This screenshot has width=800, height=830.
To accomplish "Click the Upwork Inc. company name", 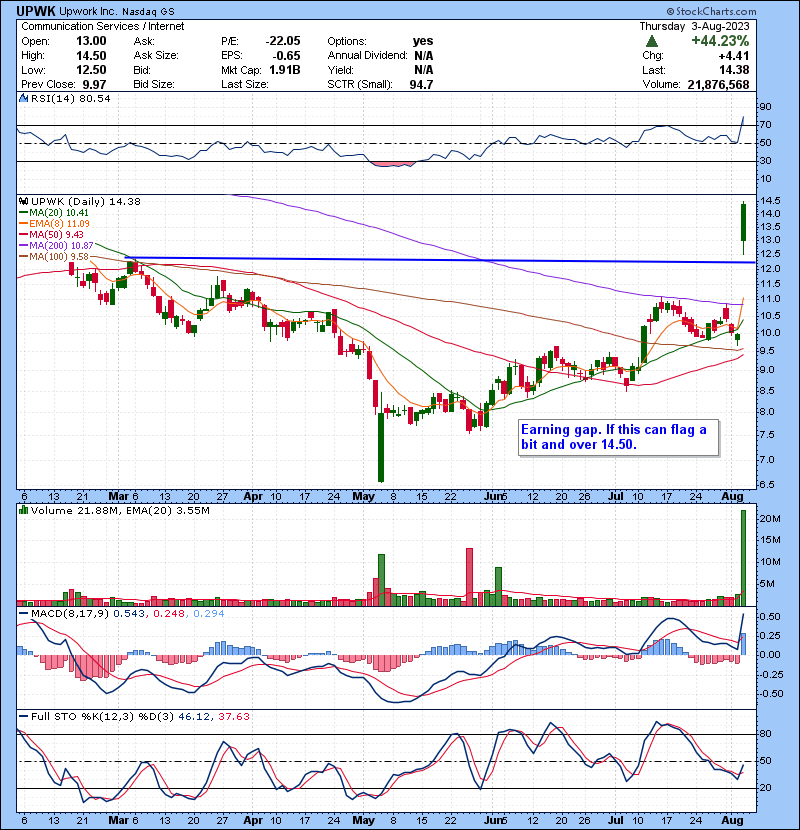I will (87, 11).
